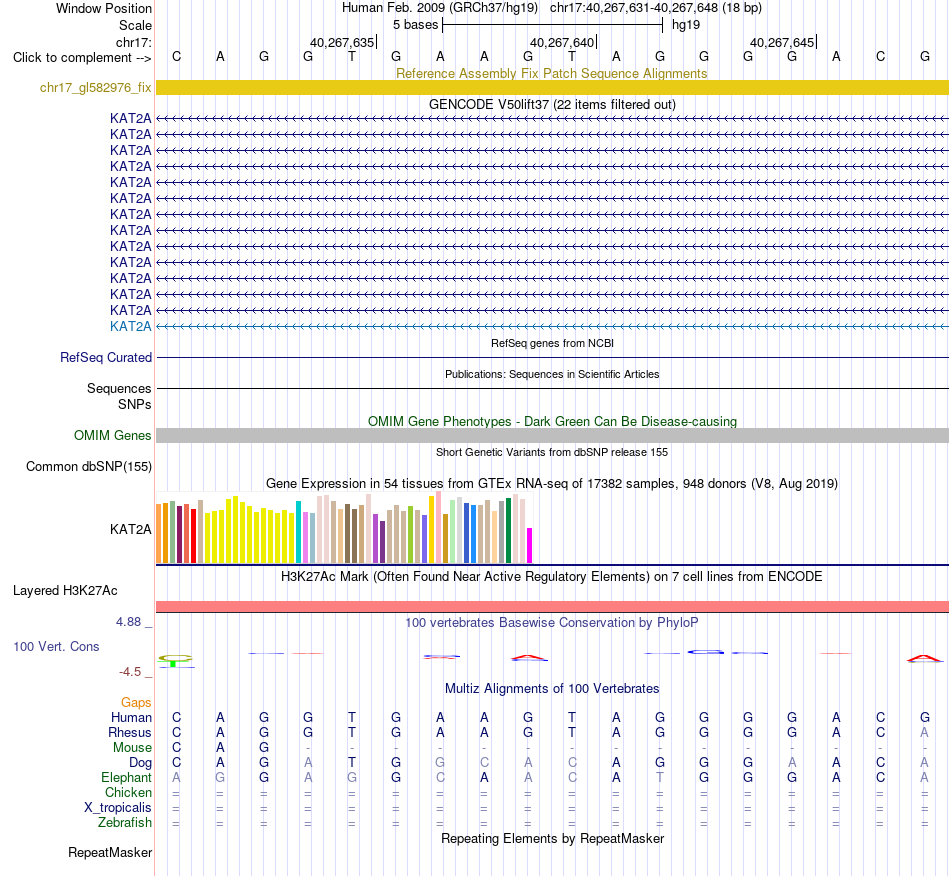
Task: Click the 'Click to complement -->' label
Action: [x=82, y=58]
